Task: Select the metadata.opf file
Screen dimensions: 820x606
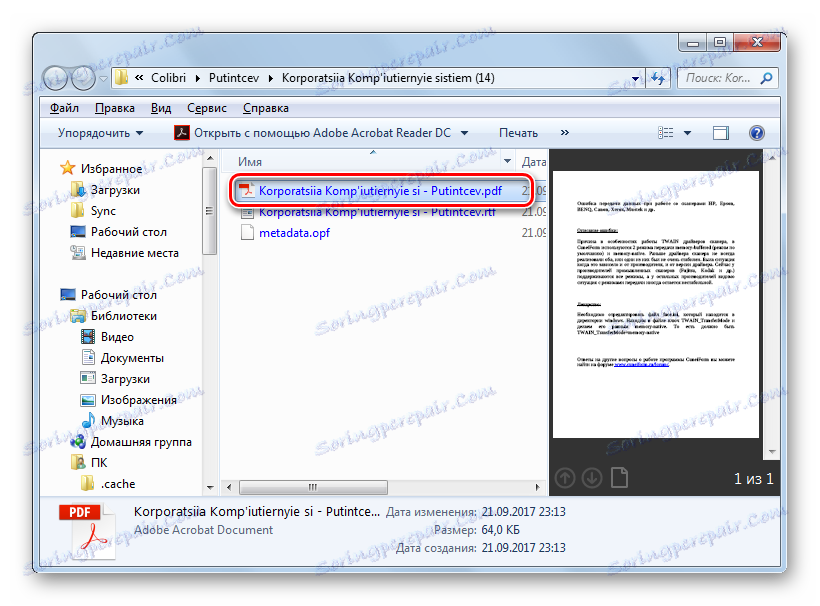Action: click(294, 233)
